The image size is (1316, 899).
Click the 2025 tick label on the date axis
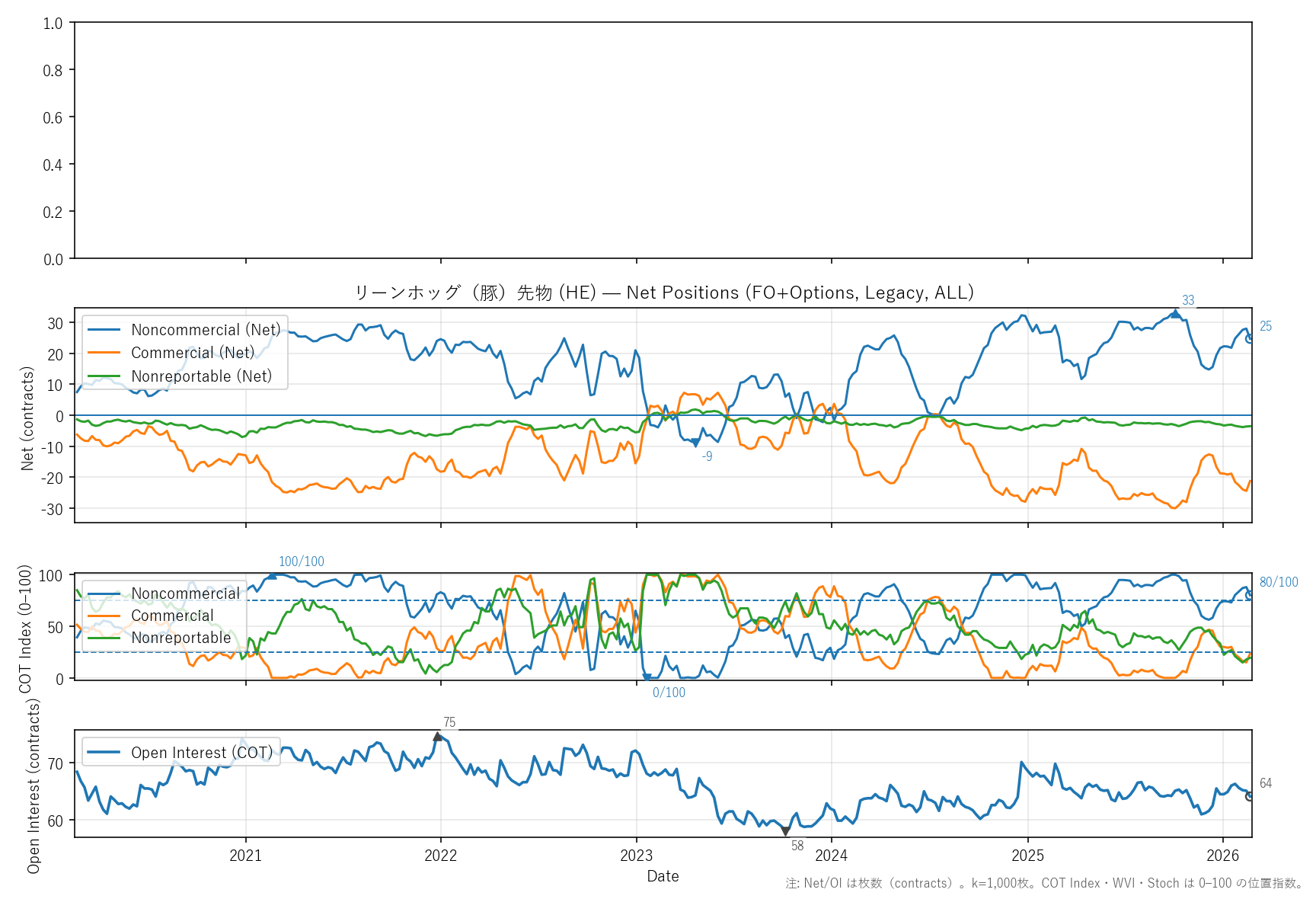click(x=1027, y=856)
